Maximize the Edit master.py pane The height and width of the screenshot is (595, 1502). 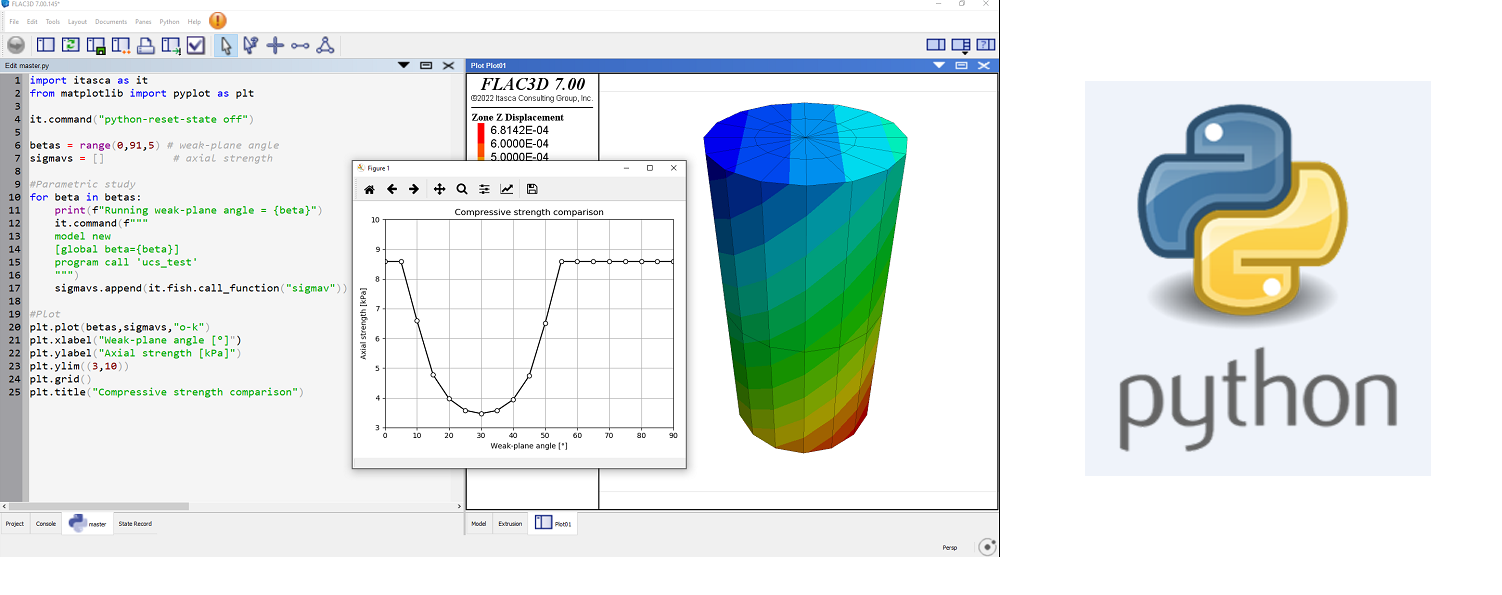pyautogui.click(x=426, y=65)
